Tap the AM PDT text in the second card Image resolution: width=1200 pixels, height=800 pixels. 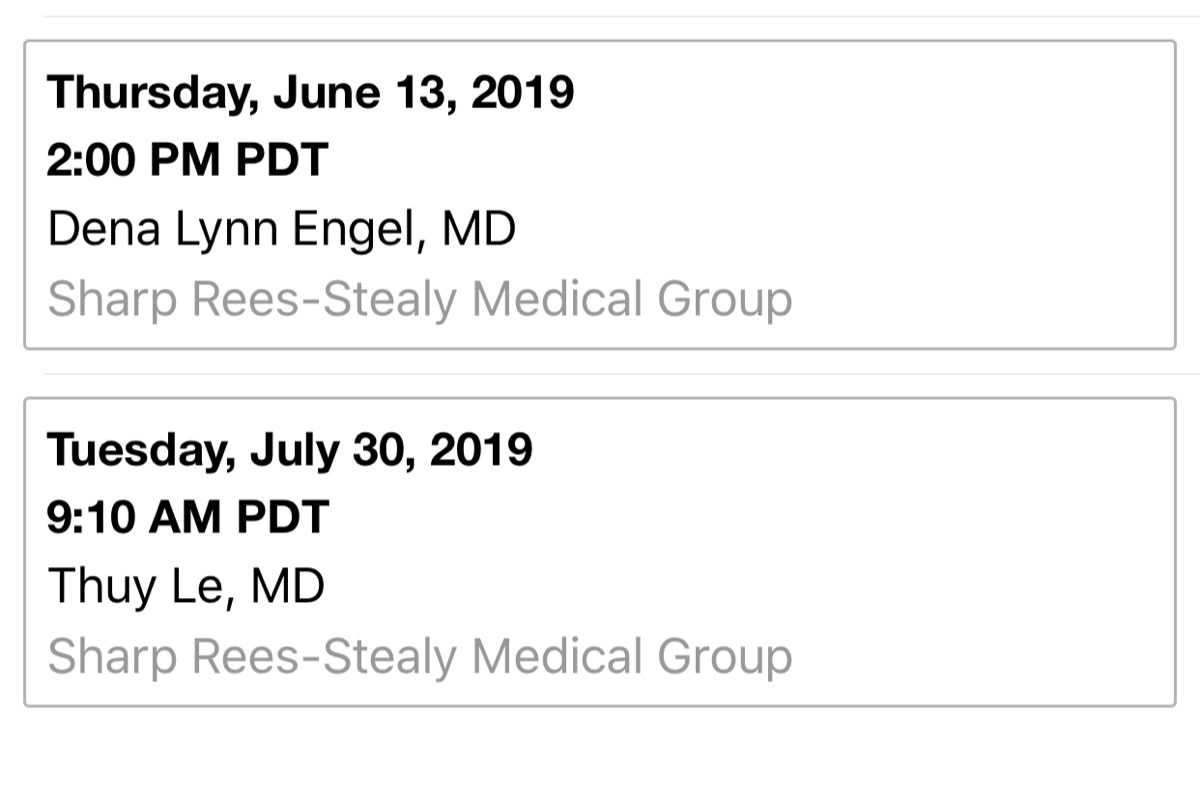(x=238, y=518)
